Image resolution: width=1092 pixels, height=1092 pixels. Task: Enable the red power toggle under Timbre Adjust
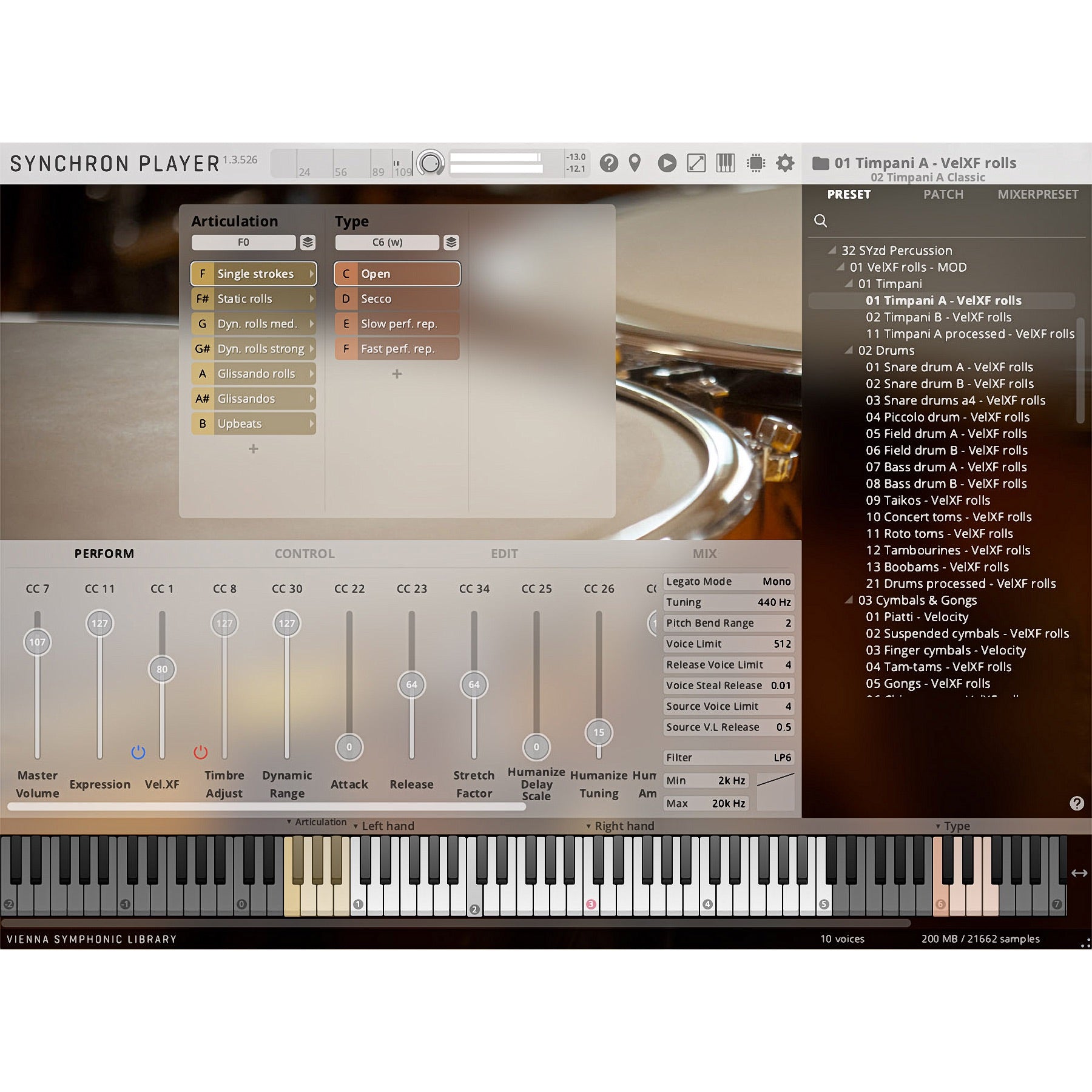[200, 752]
